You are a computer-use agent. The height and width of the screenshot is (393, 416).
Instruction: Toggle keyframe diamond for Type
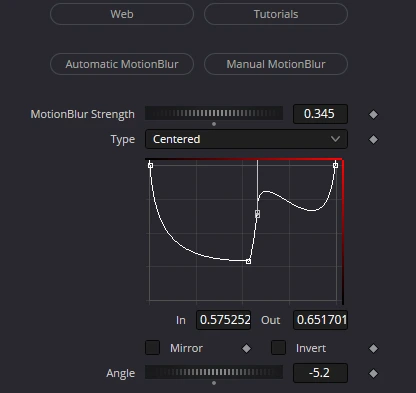click(x=373, y=139)
